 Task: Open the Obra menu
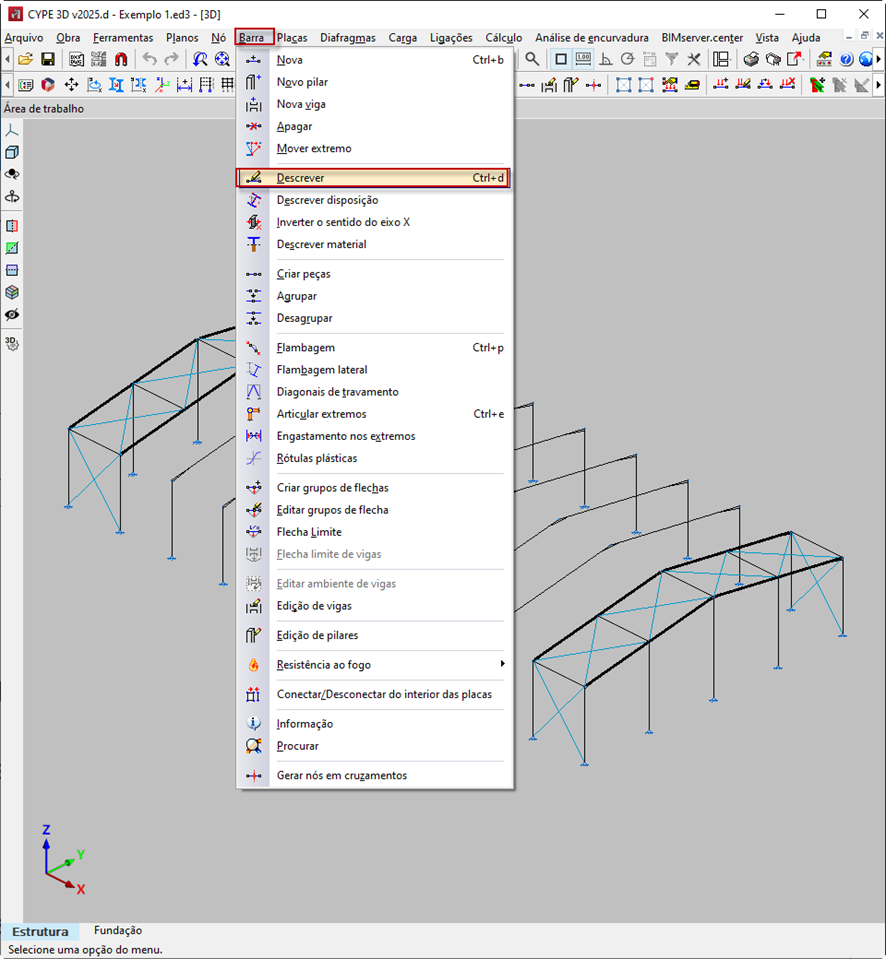pos(68,37)
